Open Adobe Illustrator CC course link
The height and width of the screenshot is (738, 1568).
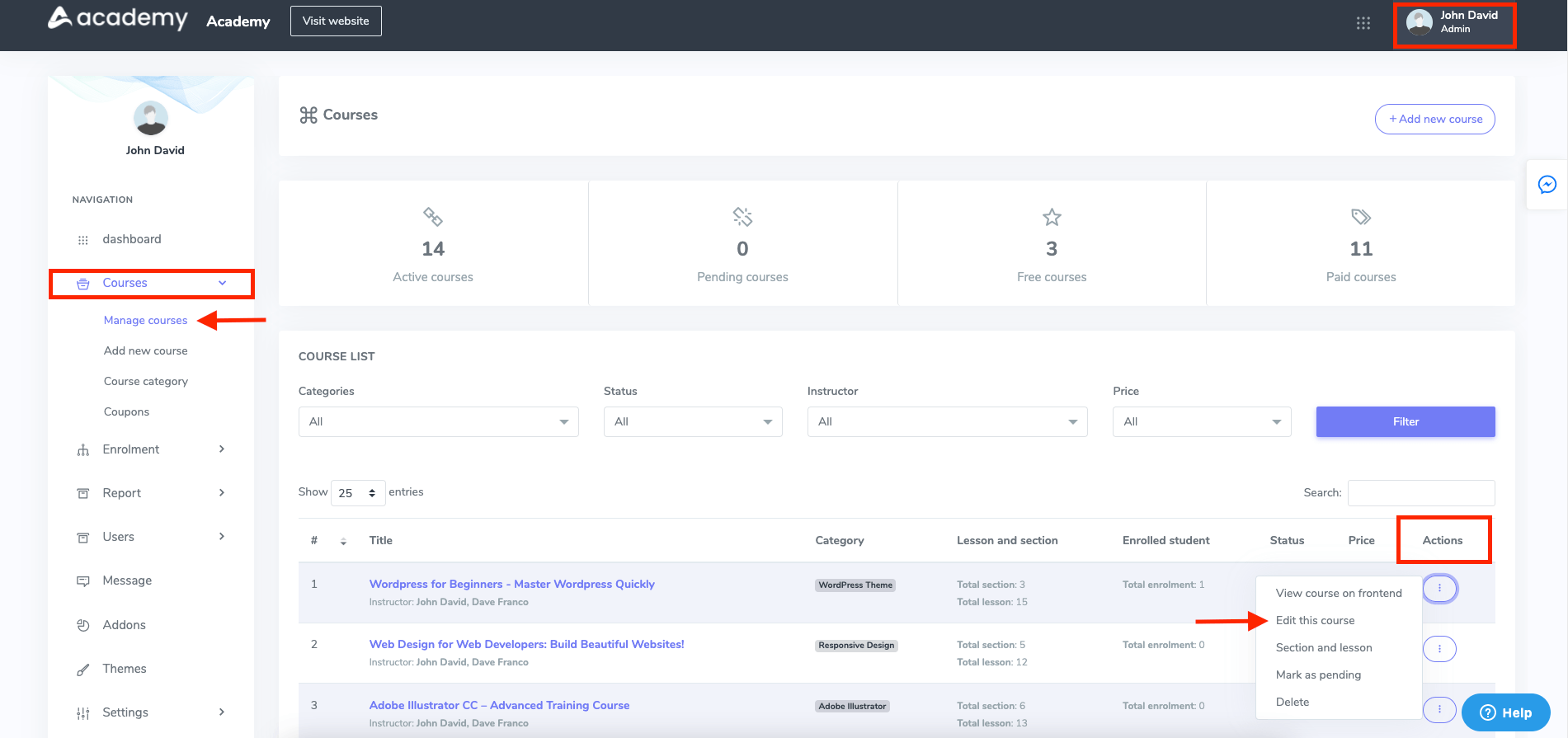[499, 705]
